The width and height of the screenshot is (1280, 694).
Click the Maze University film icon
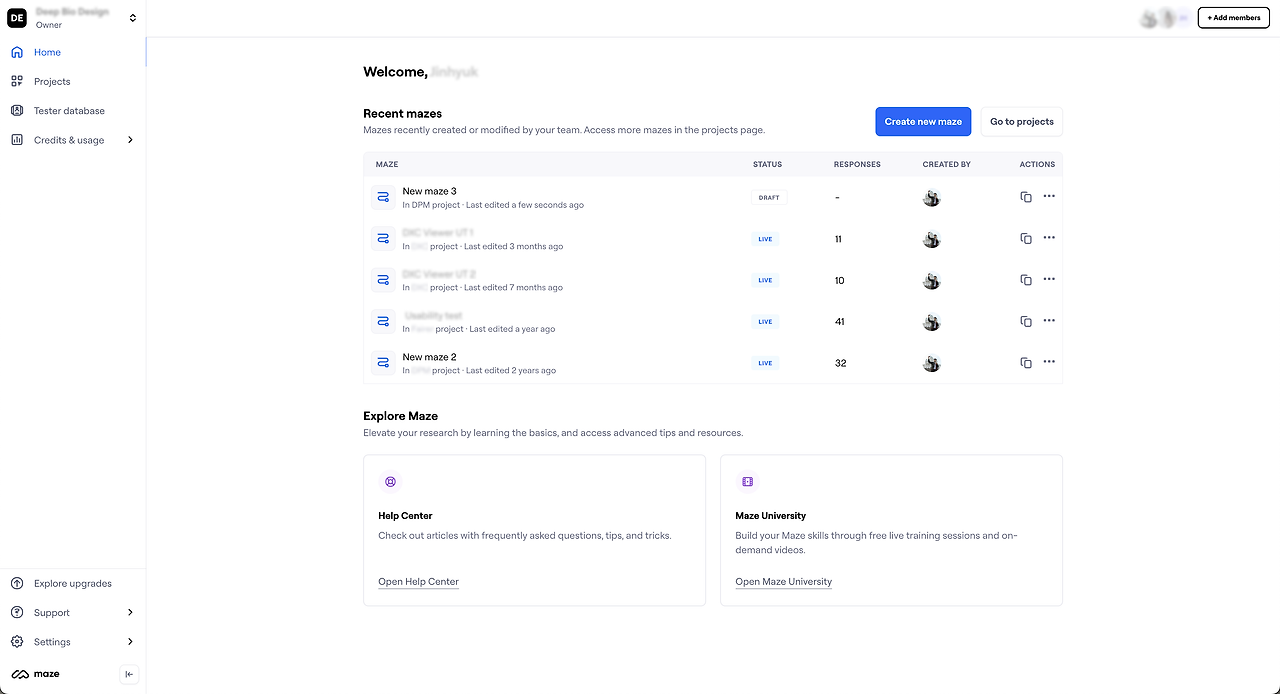click(747, 481)
